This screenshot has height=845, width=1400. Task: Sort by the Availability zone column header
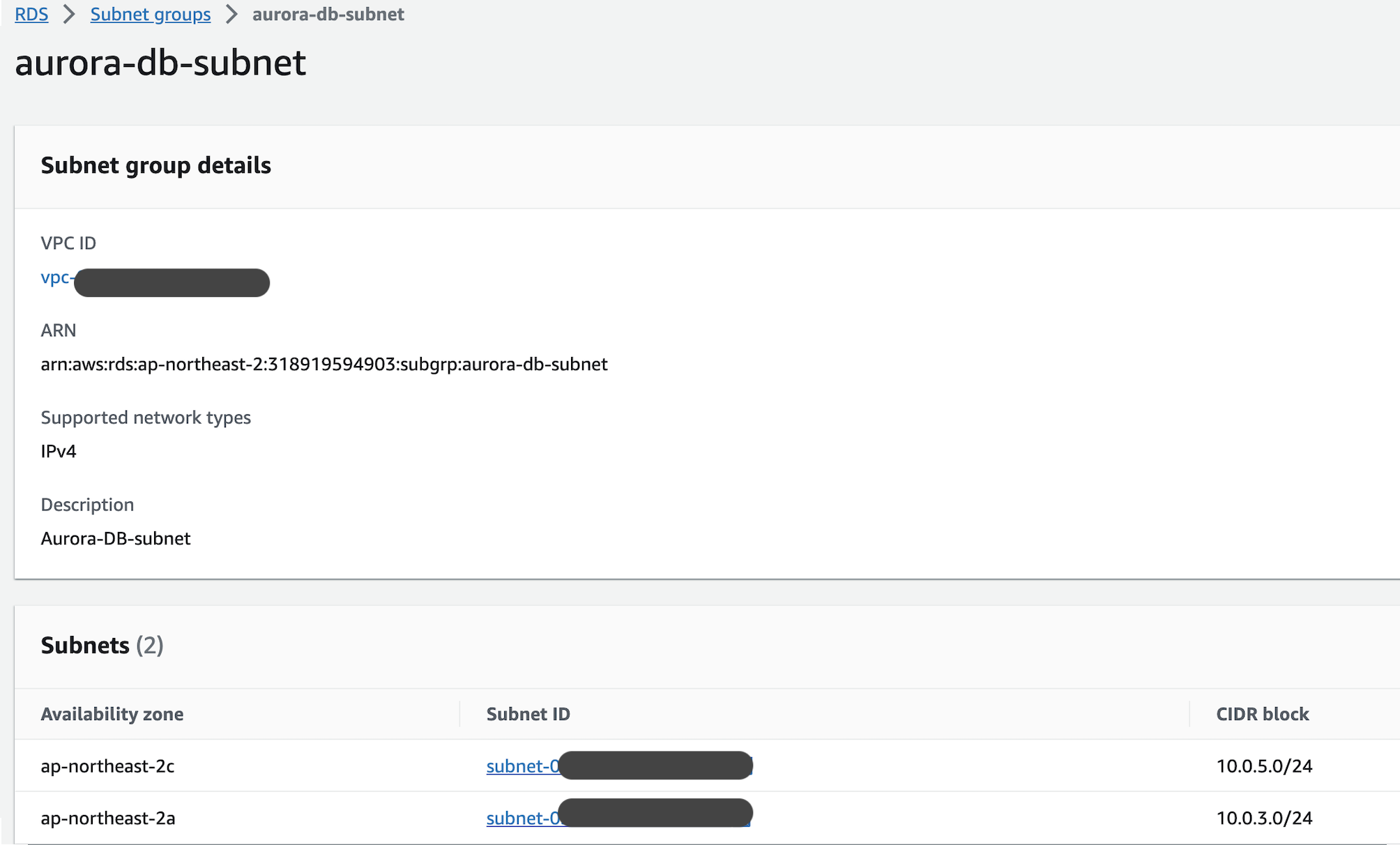pos(112,714)
